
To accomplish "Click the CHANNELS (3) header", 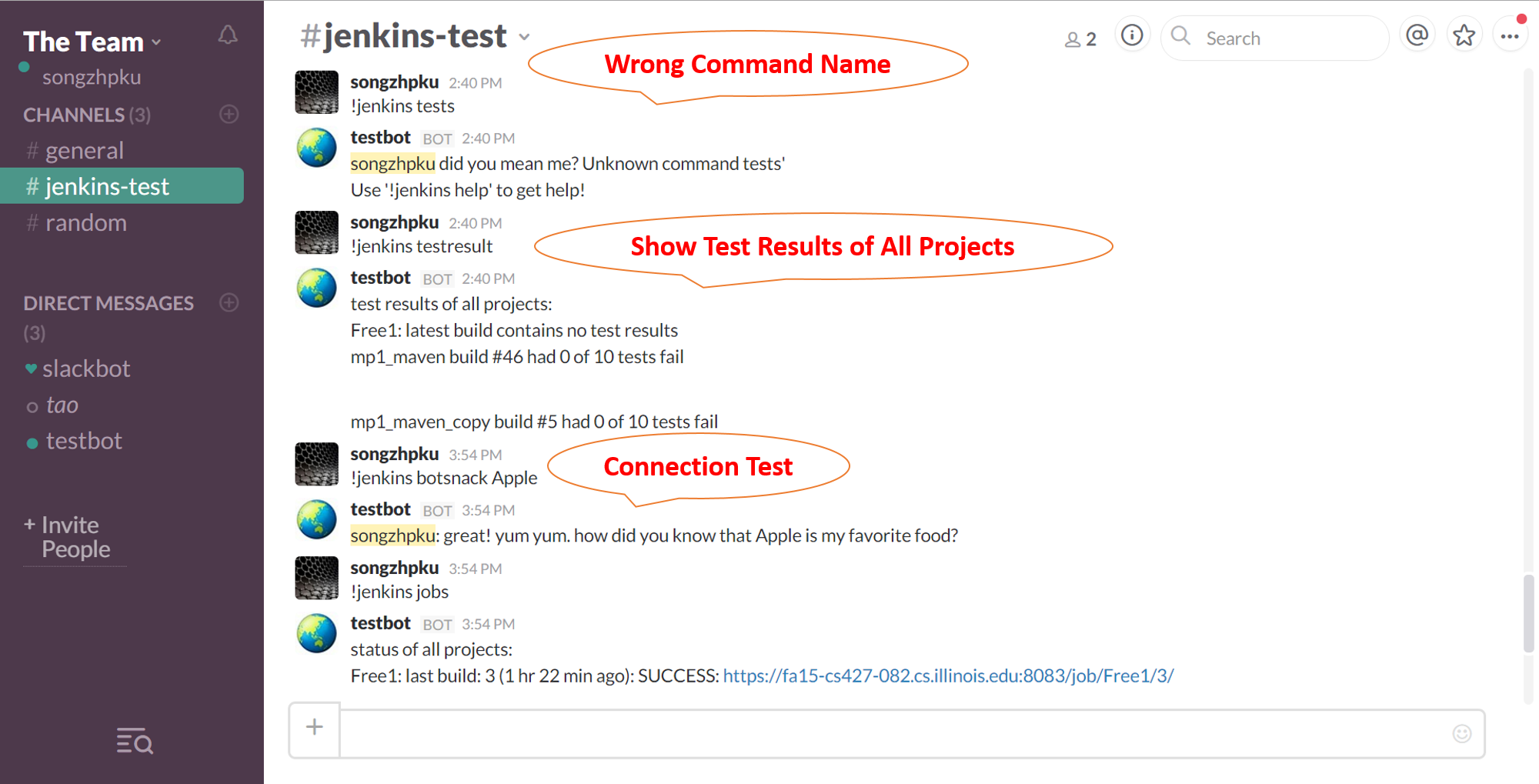I will point(87,115).
